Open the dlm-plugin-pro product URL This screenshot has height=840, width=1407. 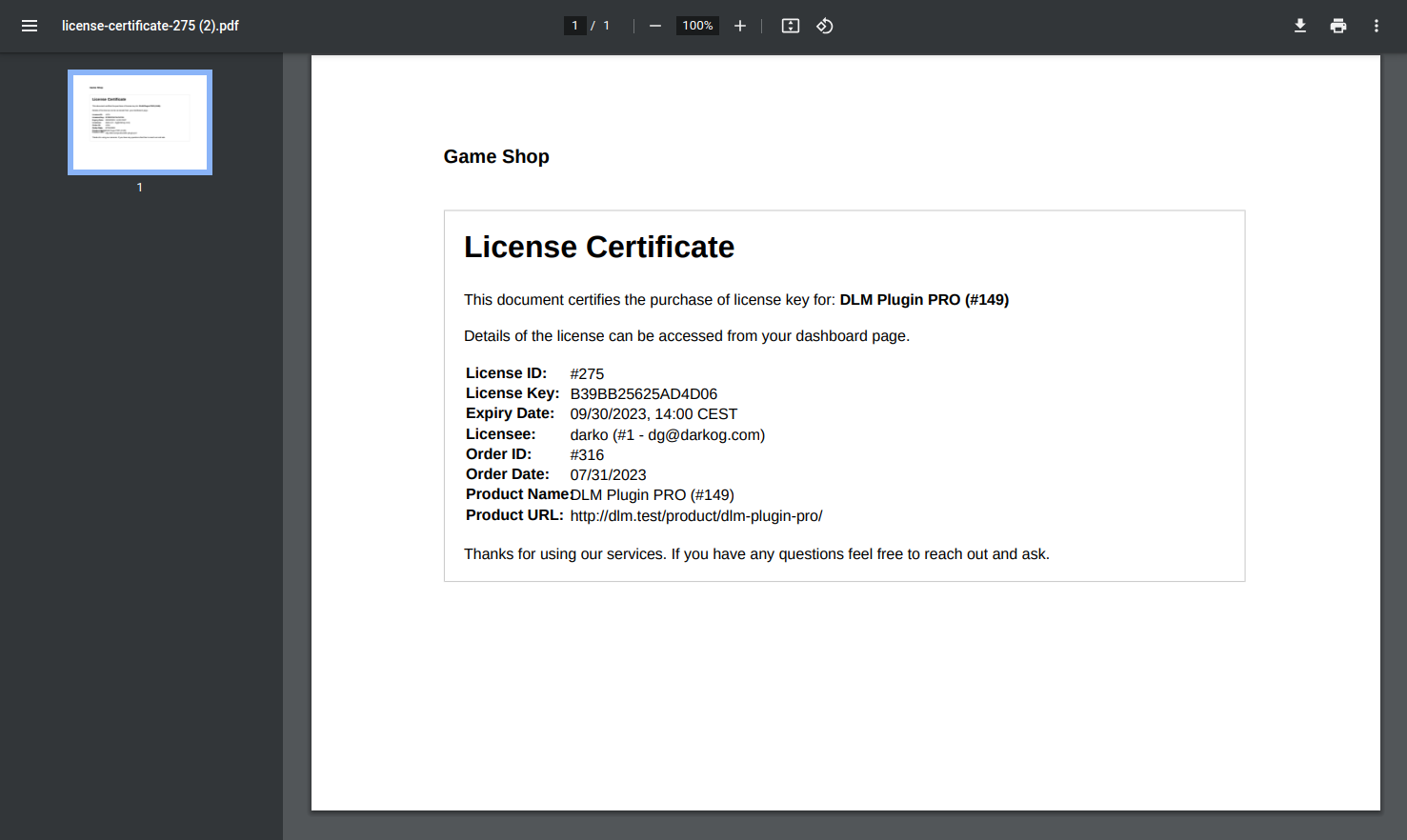tap(695, 516)
